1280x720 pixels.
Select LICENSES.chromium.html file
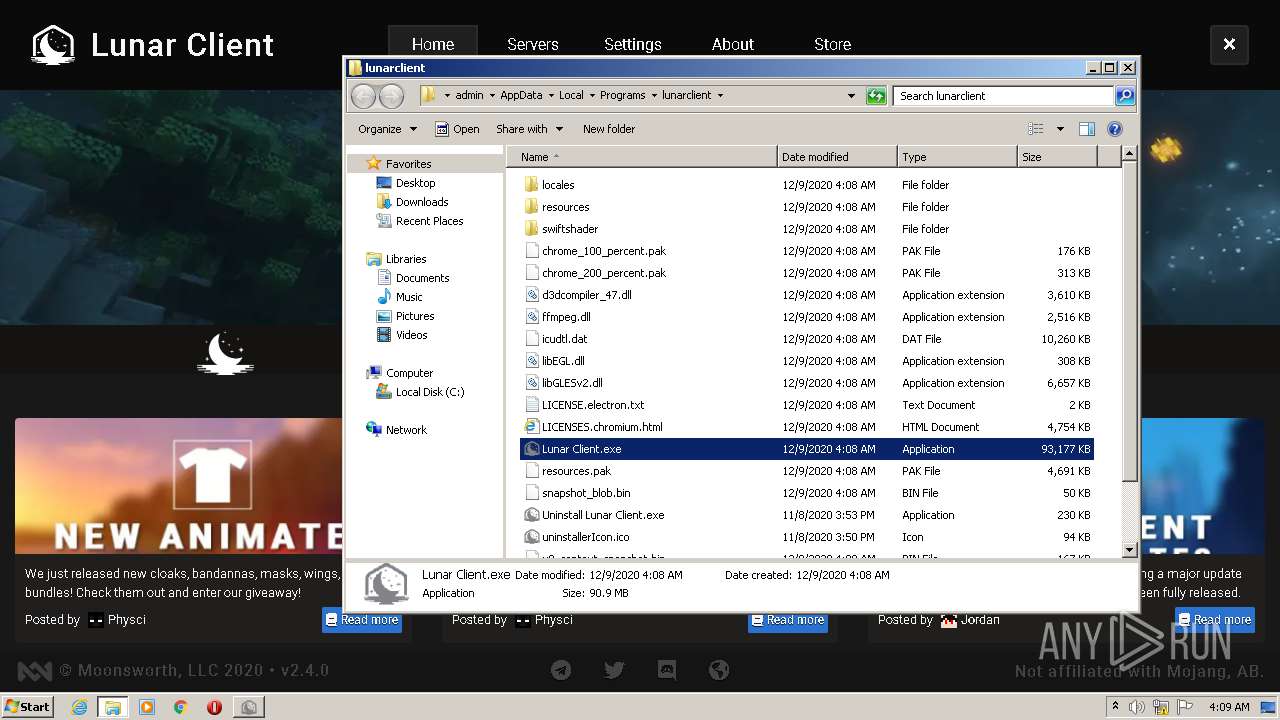[601, 427]
